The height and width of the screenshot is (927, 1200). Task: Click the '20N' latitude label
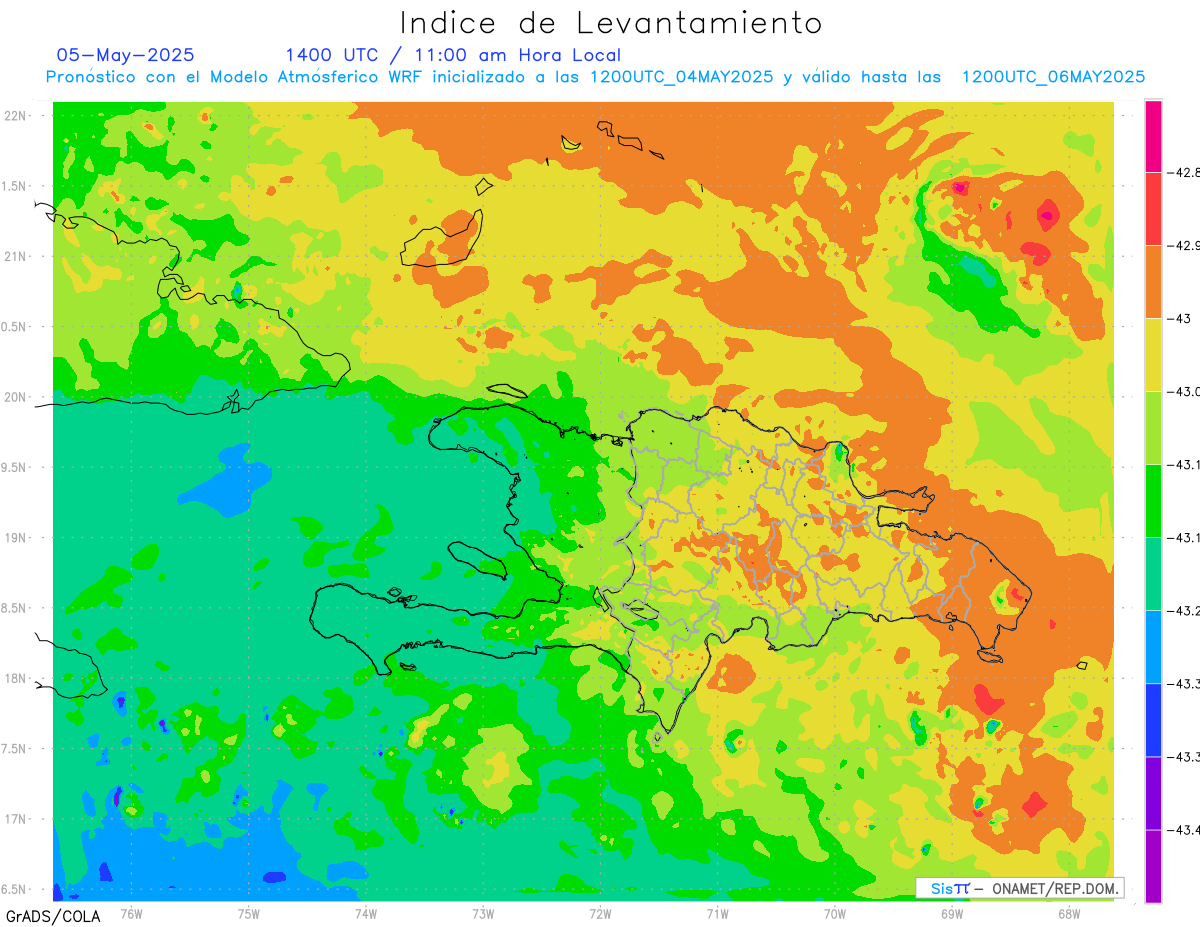tap(15, 397)
